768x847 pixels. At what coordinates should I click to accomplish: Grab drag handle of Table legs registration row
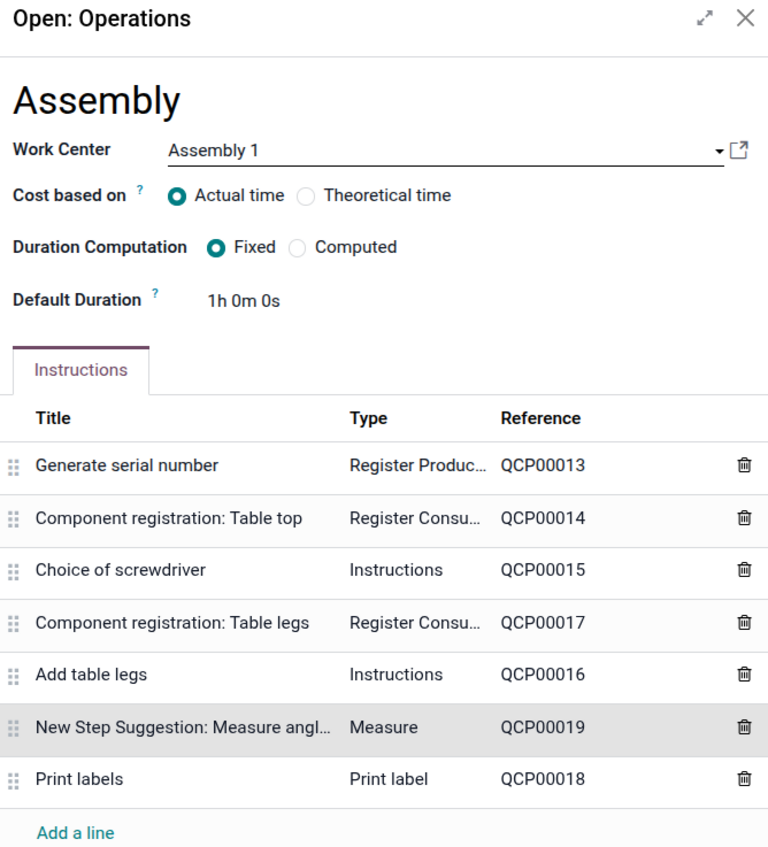14,624
